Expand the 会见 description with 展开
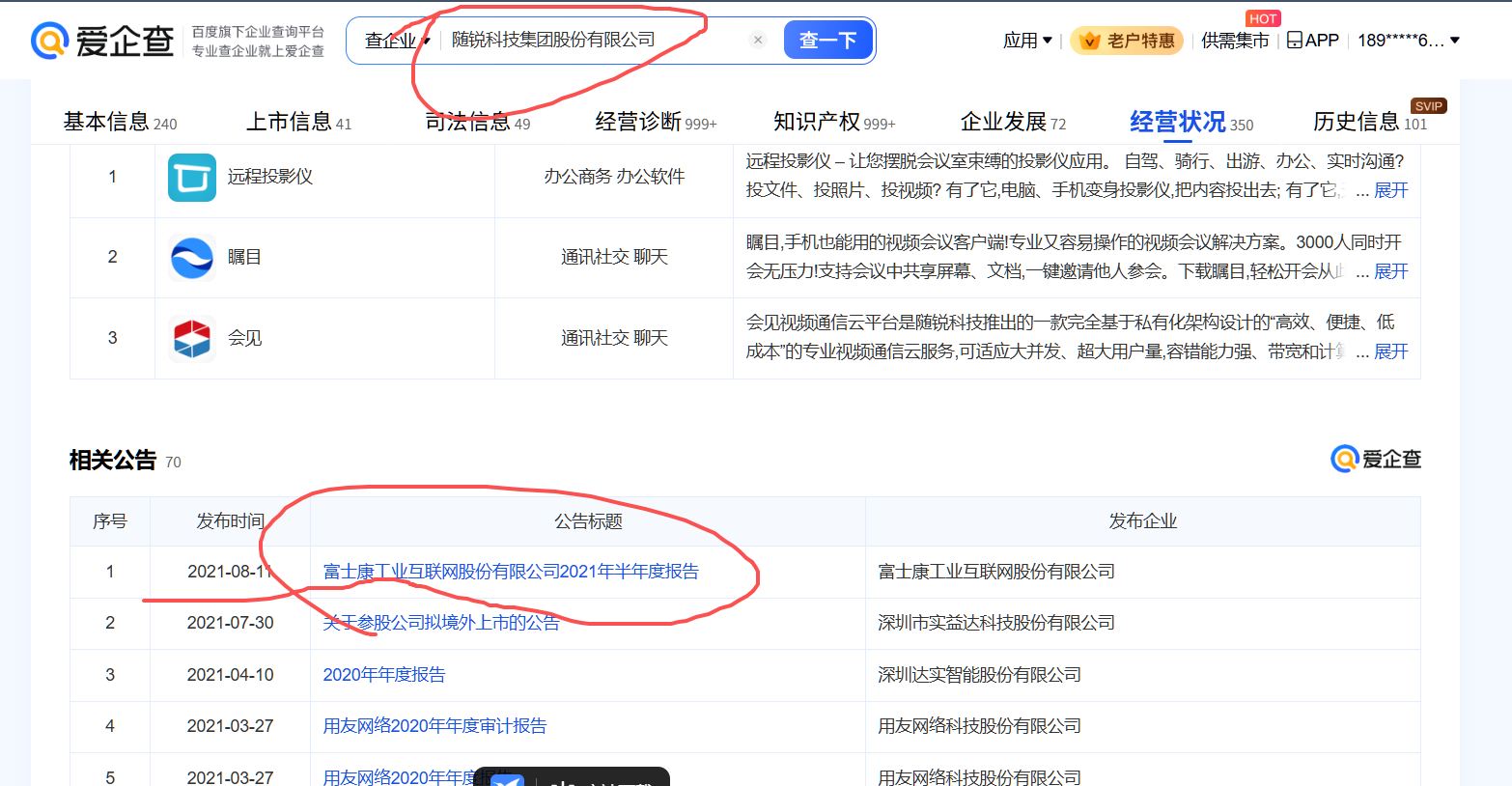The image size is (1512, 786). click(1391, 351)
